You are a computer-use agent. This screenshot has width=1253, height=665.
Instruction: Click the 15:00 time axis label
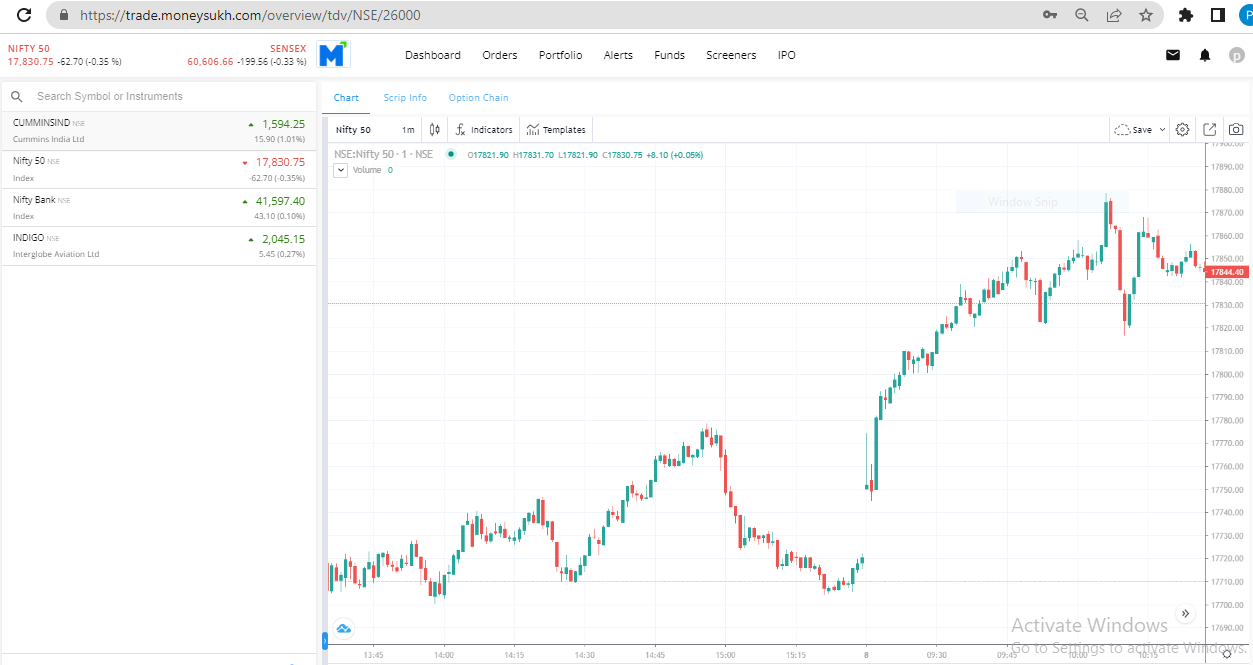tap(725, 655)
